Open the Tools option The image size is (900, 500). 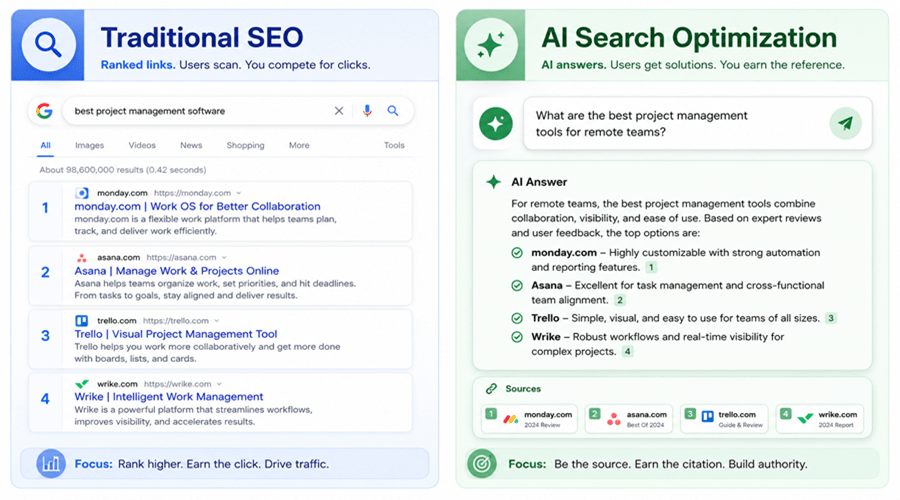pos(394,145)
